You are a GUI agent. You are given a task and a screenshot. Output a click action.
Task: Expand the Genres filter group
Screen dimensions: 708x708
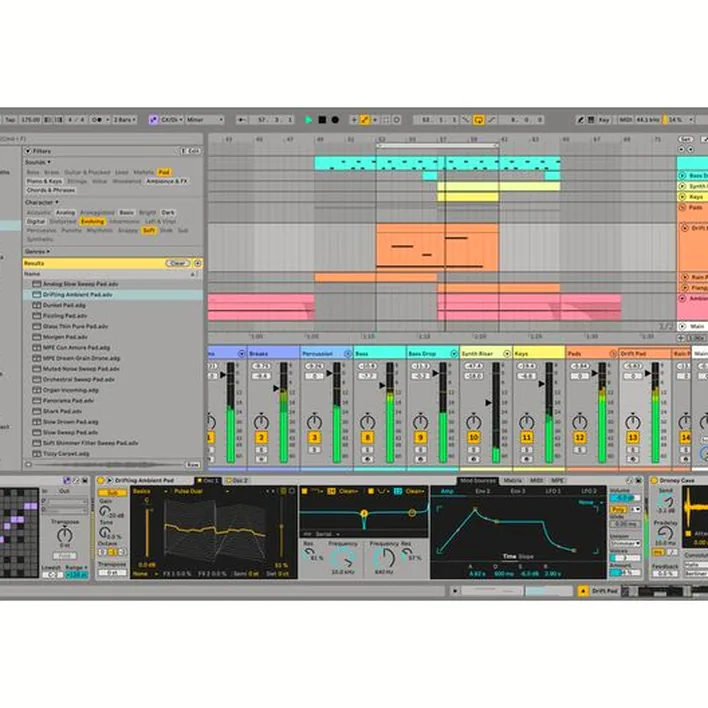click(37, 252)
